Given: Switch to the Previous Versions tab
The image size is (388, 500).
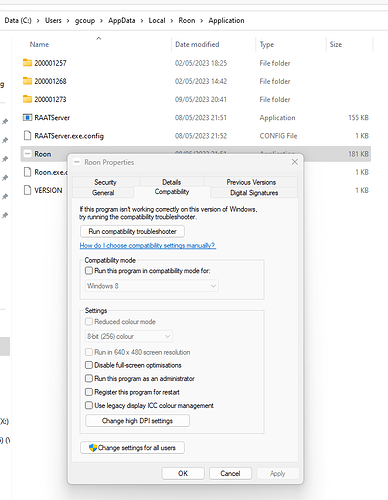Looking at the screenshot, I should point(251,182).
